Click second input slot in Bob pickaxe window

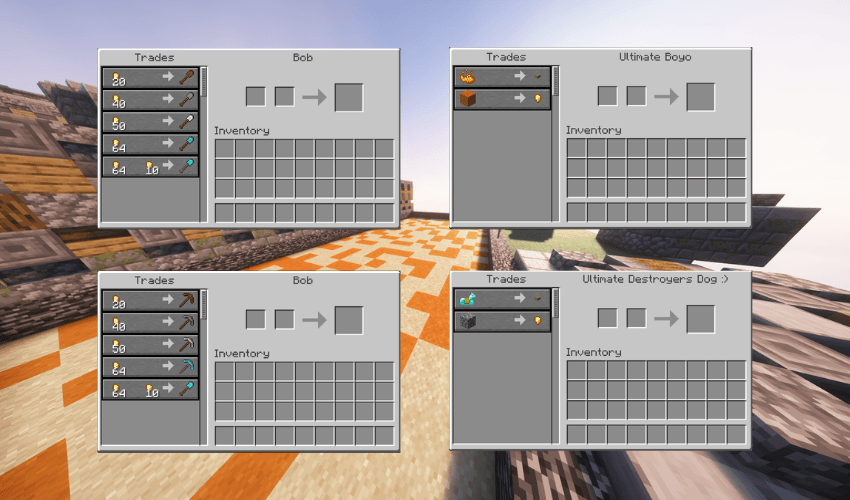tap(285, 320)
